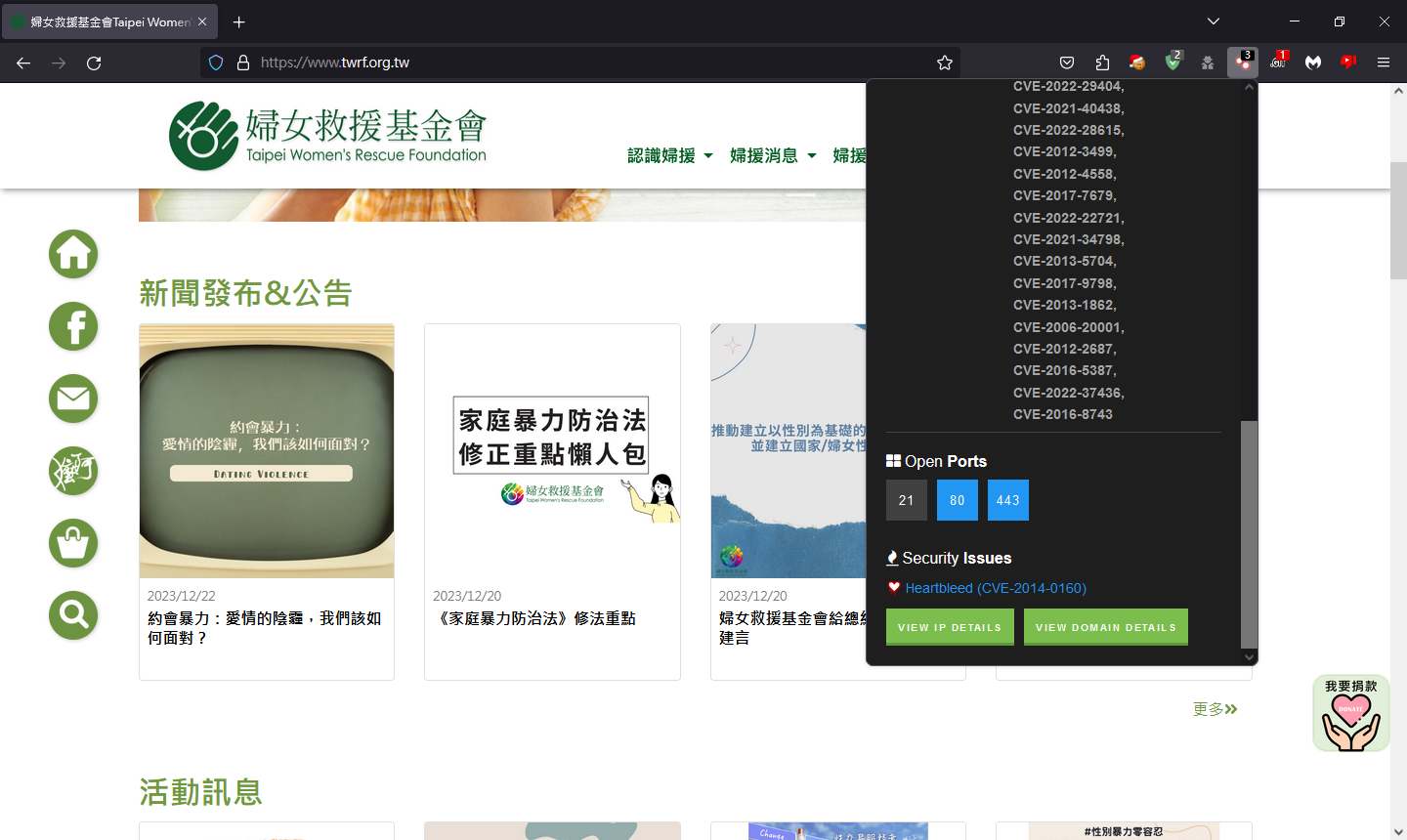Click the Pocket save icon in toolbar
Image resolution: width=1407 pixels, height=840 pixels.
pos(1067,63)
